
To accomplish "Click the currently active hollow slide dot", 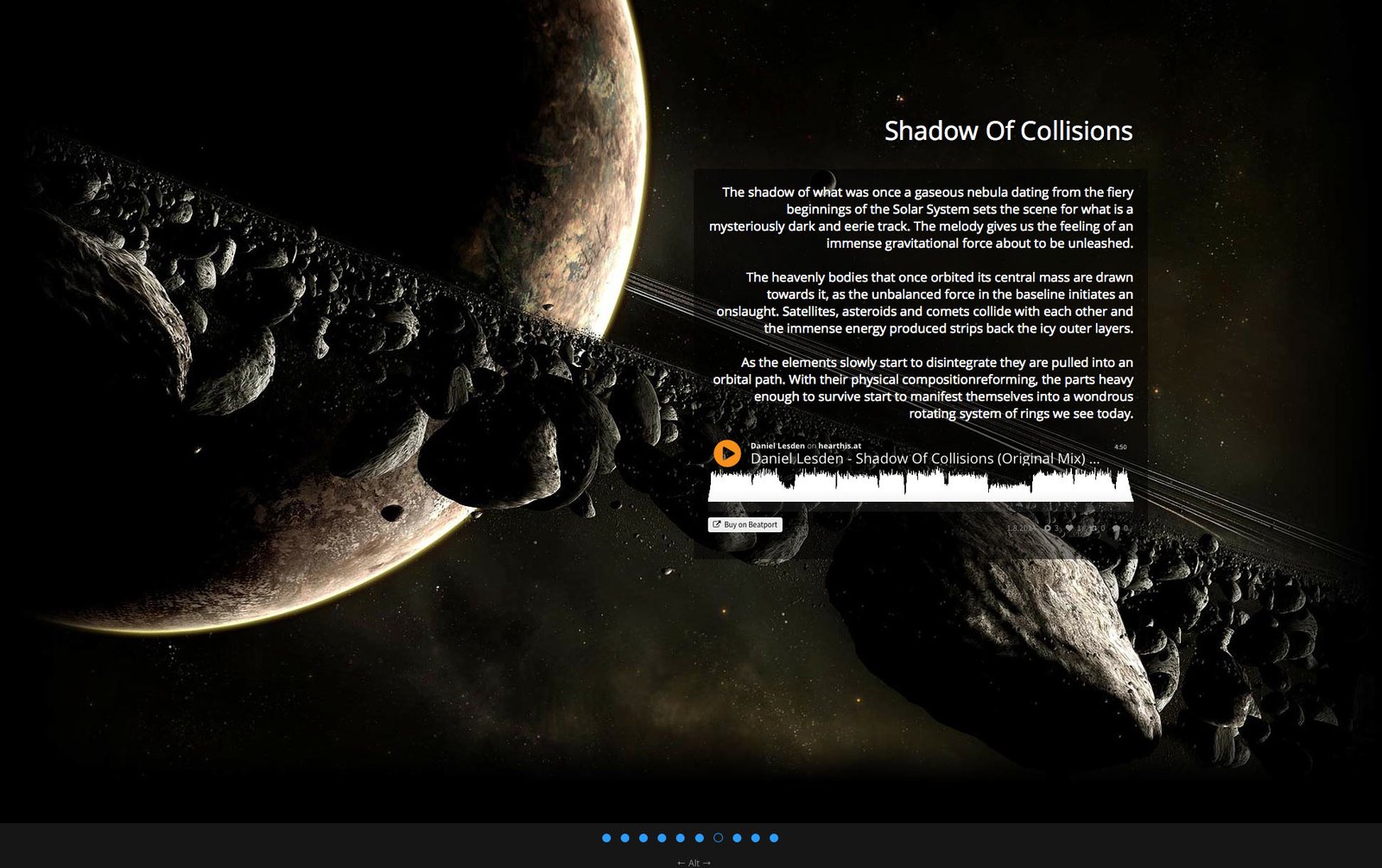I will (x=718, y=838).
